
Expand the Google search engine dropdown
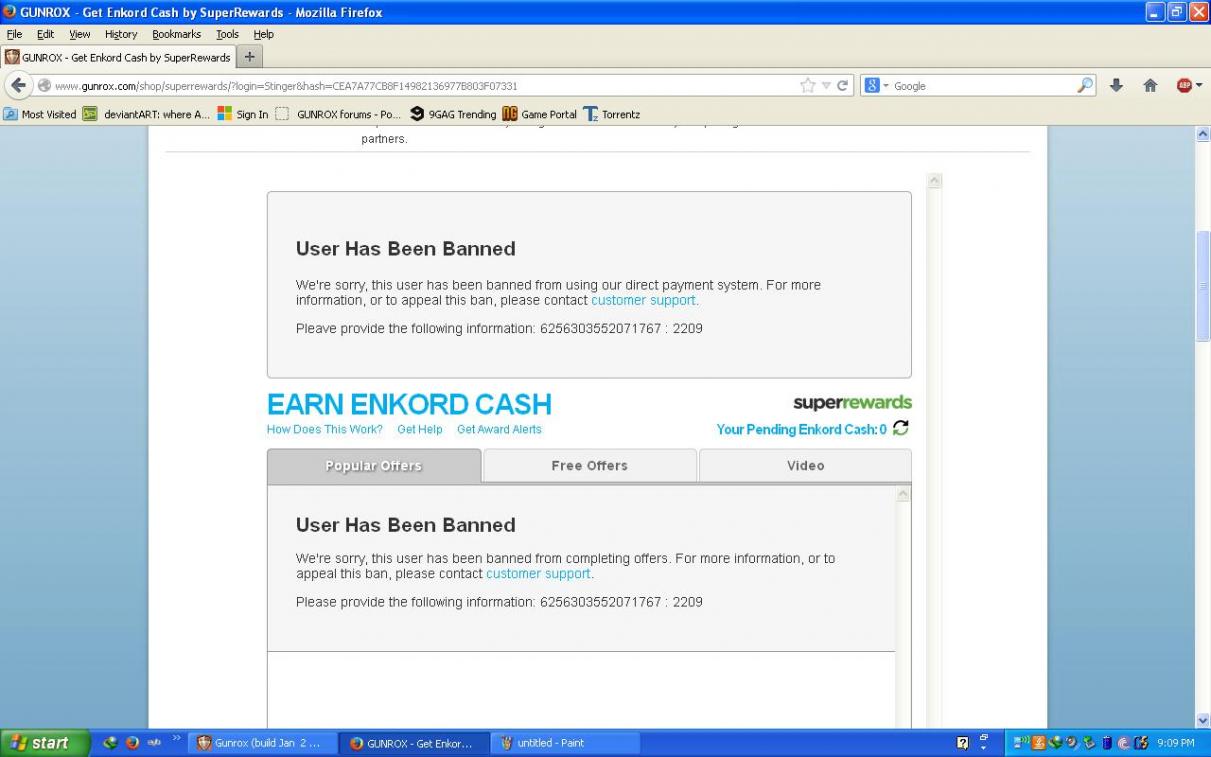click(x=875, y=86)
